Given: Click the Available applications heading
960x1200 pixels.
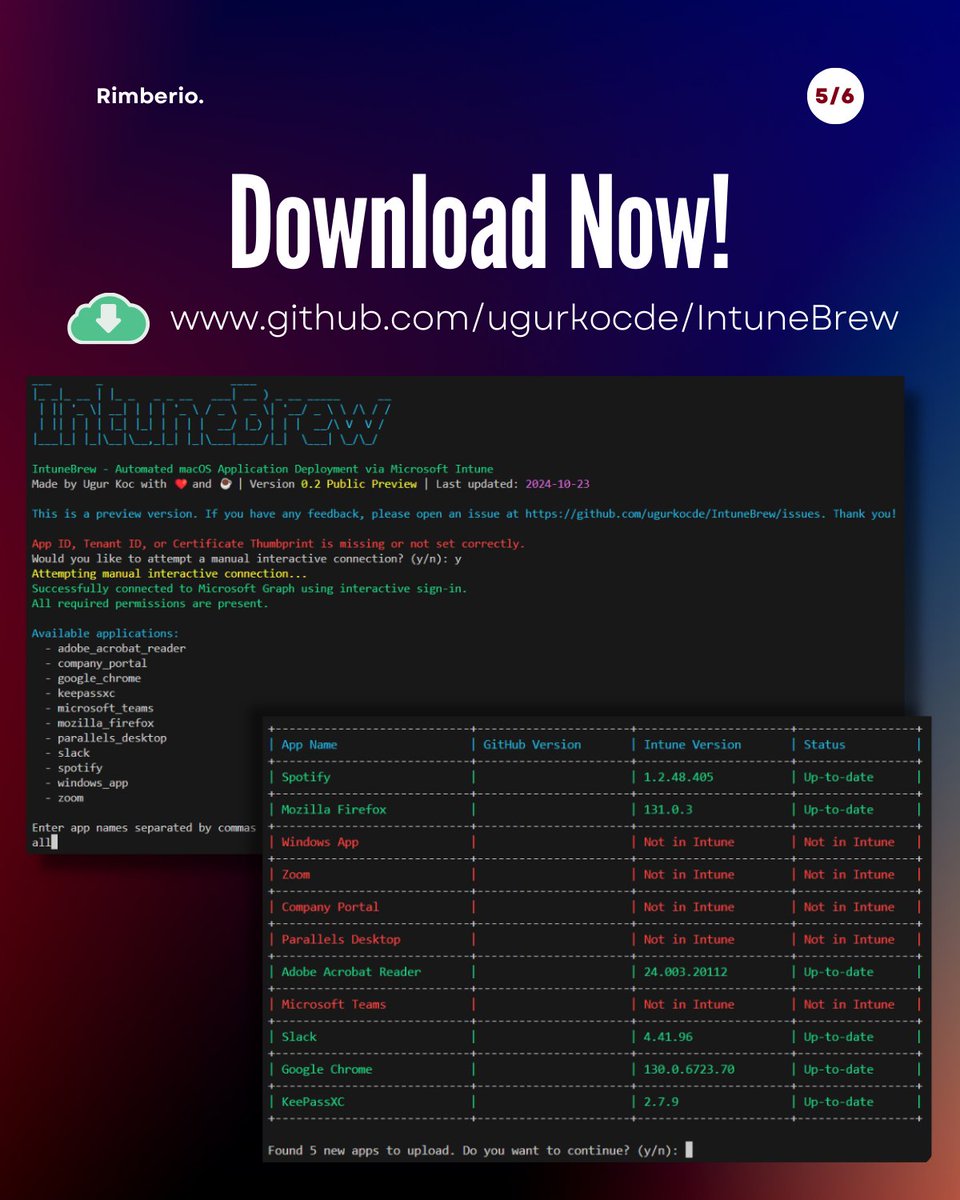Looking at the screenshot, I should (105, 634).
